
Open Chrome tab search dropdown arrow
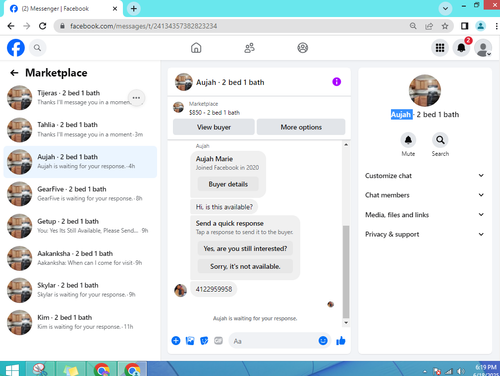click(x=445, y=8)
